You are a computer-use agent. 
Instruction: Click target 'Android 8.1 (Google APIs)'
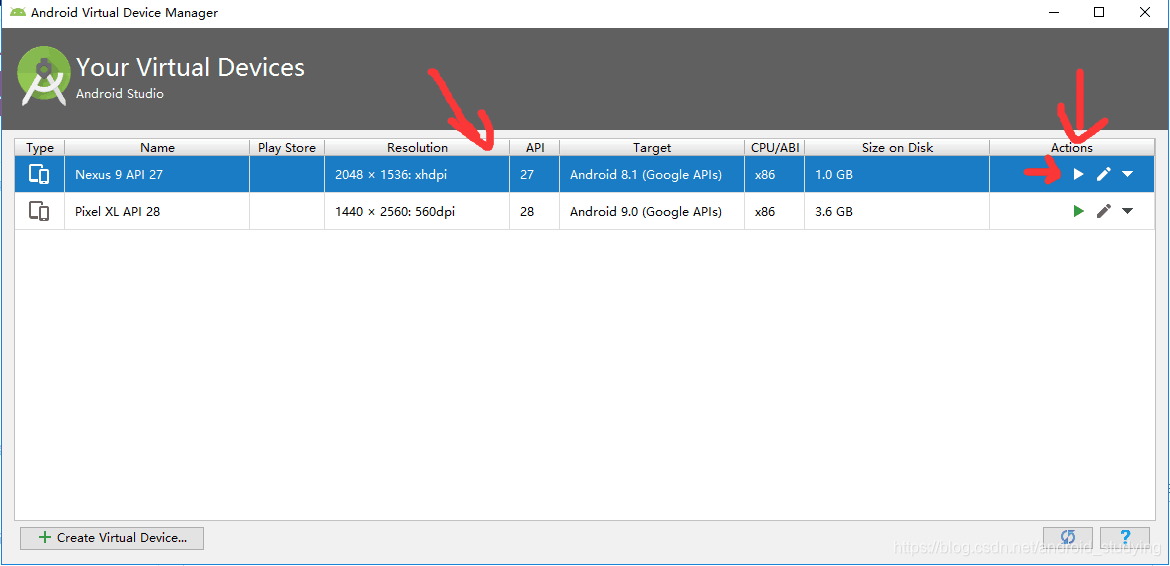tap(652, 174)
